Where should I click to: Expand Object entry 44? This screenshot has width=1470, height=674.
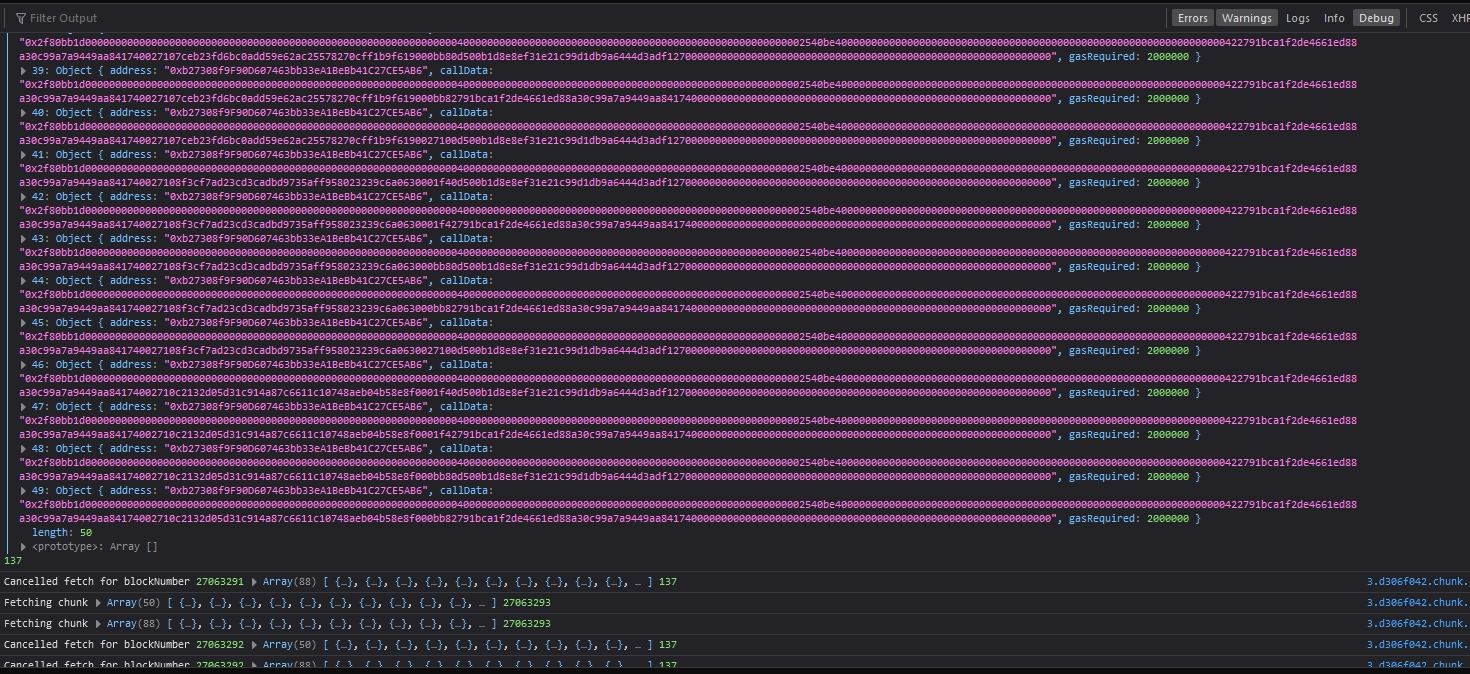[25, 281]
